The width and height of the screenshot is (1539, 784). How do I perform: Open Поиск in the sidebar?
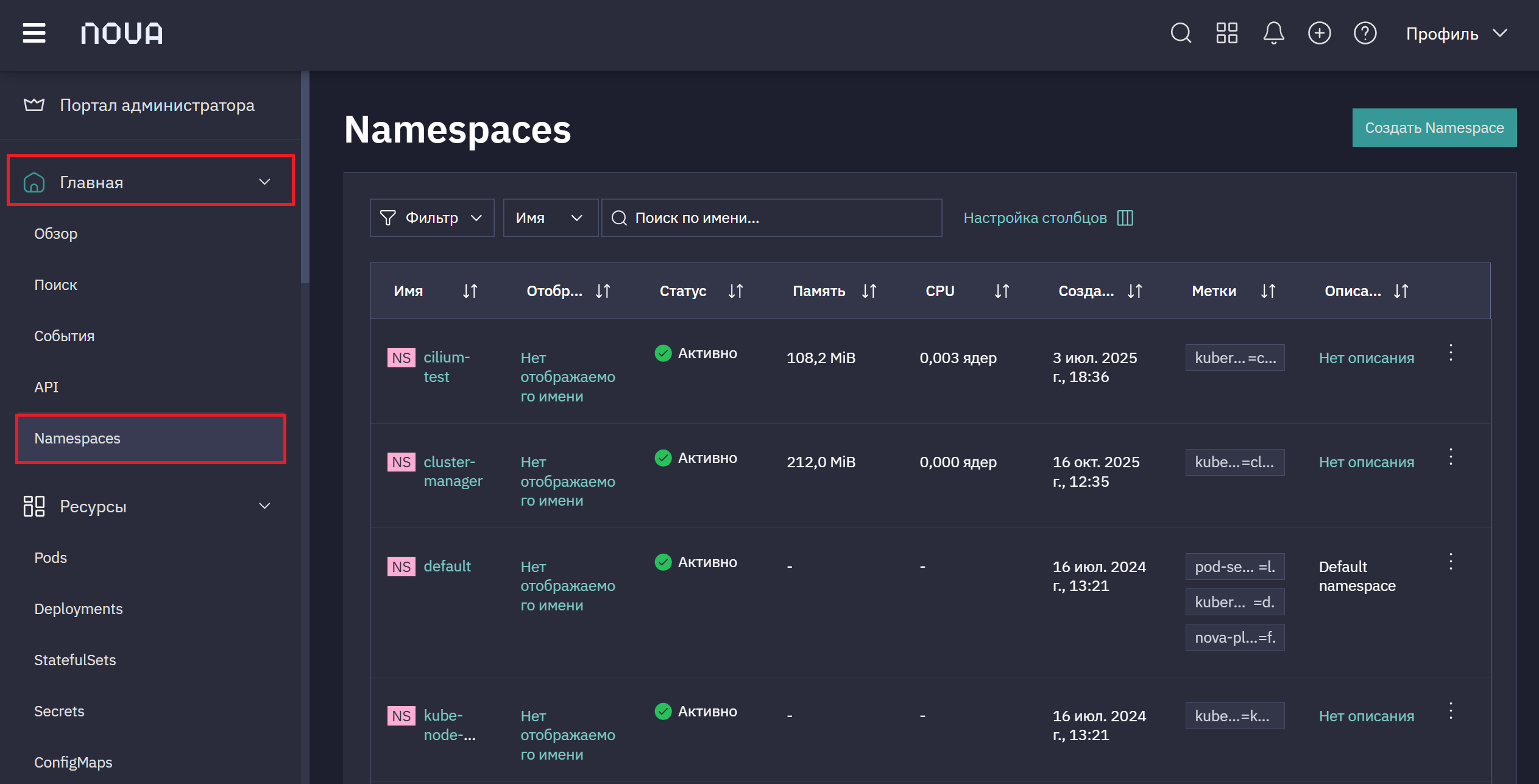[x=56, y=285]
